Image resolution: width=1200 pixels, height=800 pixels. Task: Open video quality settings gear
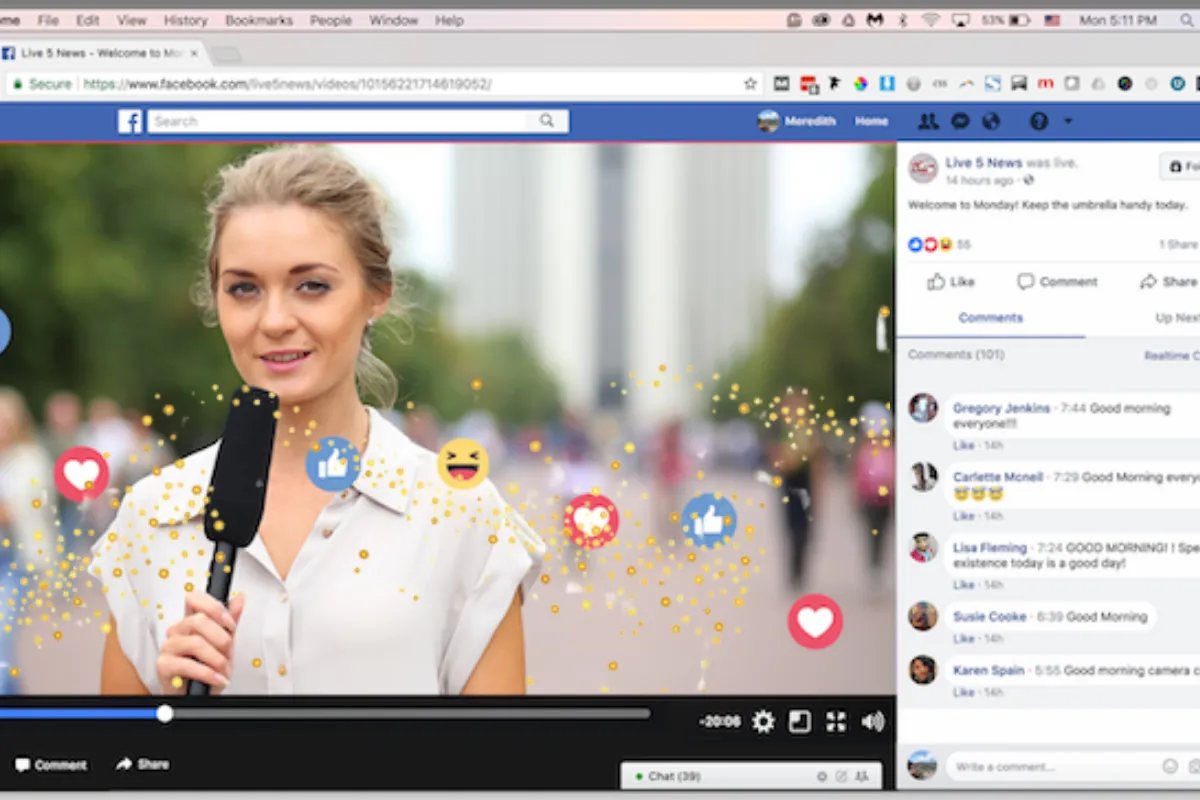764,721
